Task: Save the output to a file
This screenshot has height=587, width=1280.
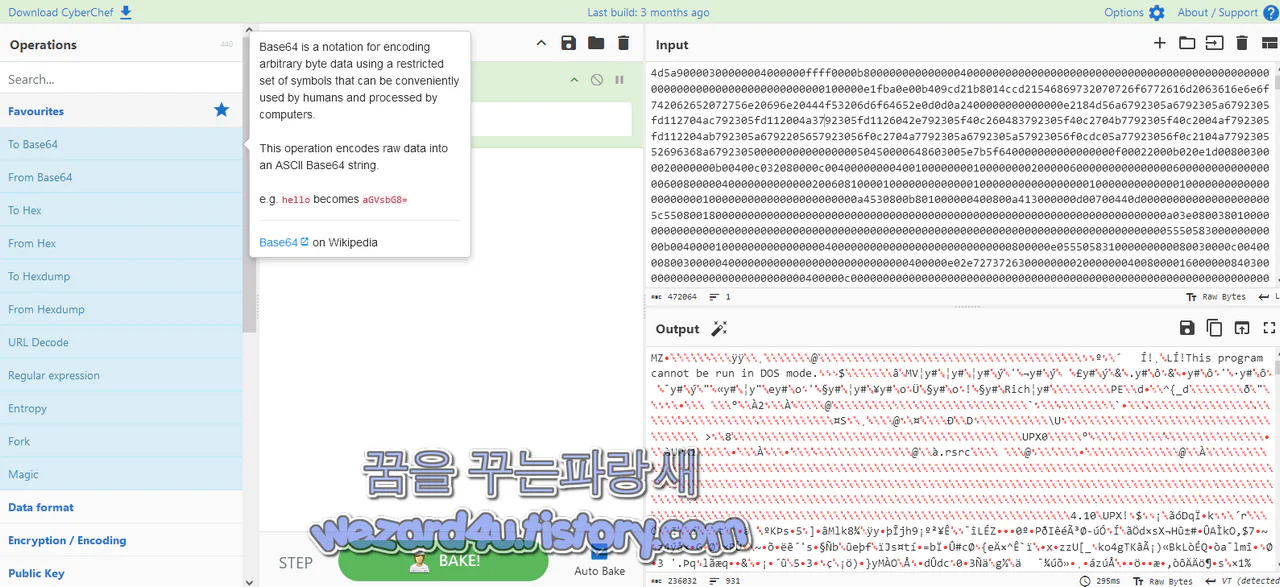Action: (1187, 328)
